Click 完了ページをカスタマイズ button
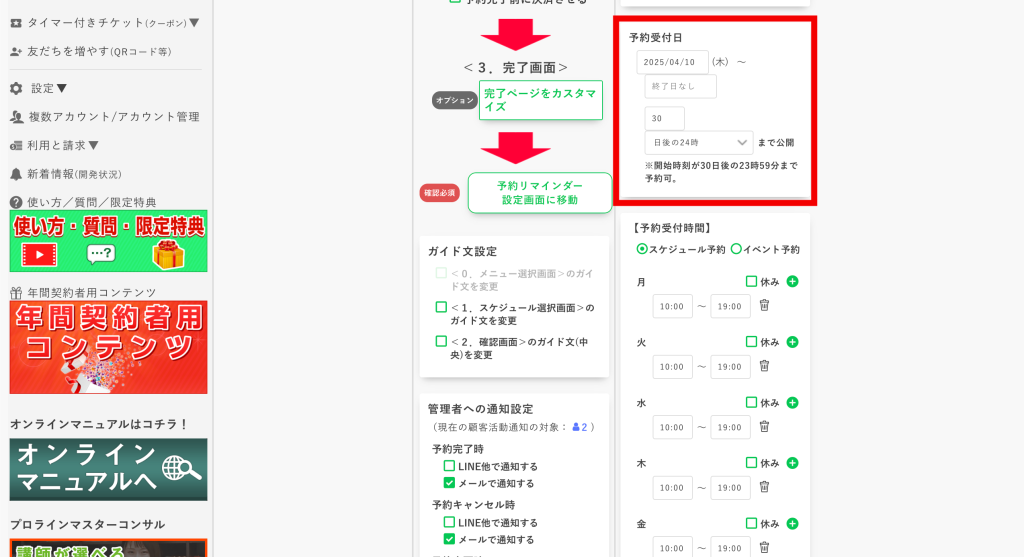 coord(541,100)
